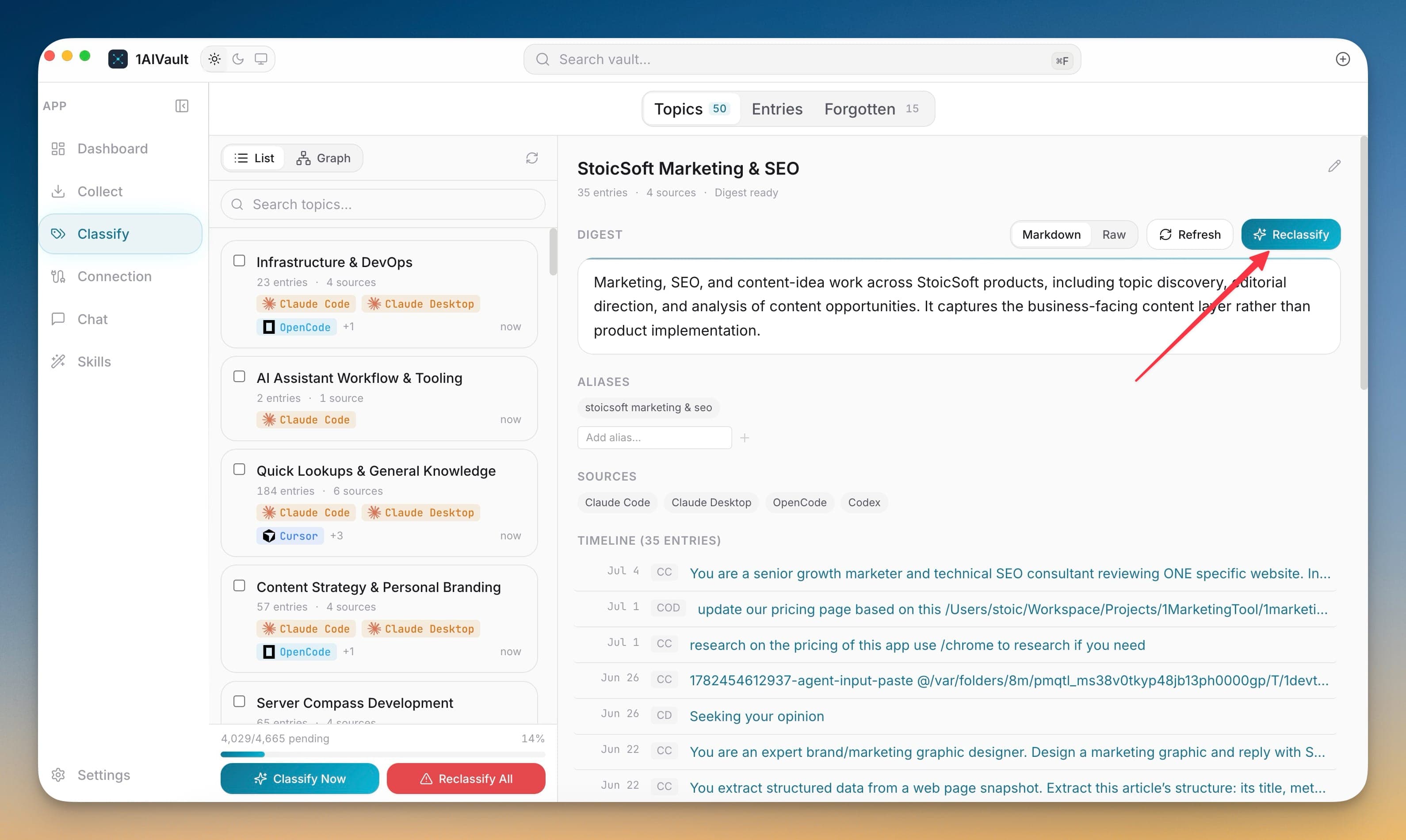Switch to light theme sun icon

(x=214, y=59)
